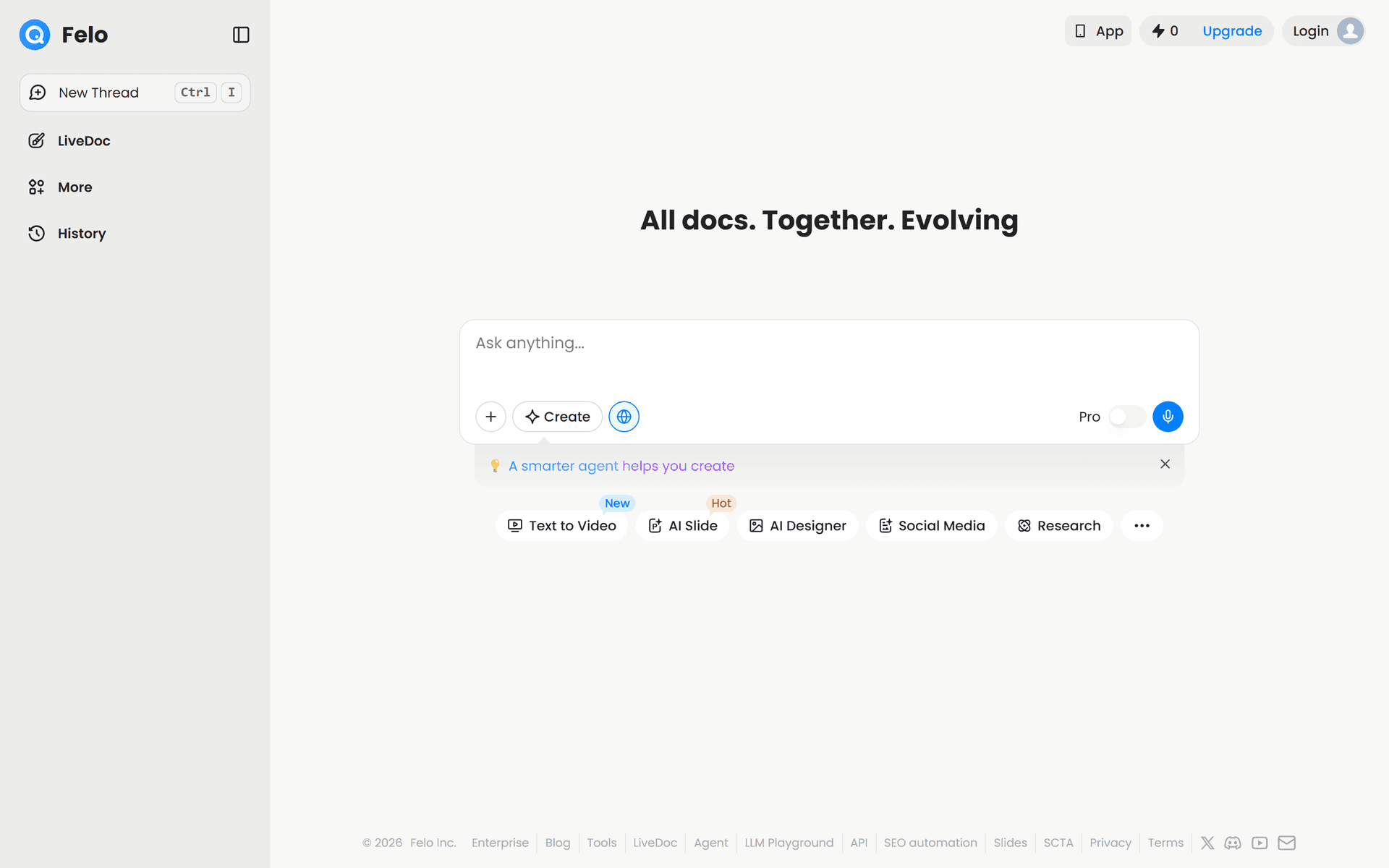Start a New Thread

[135, 93]
